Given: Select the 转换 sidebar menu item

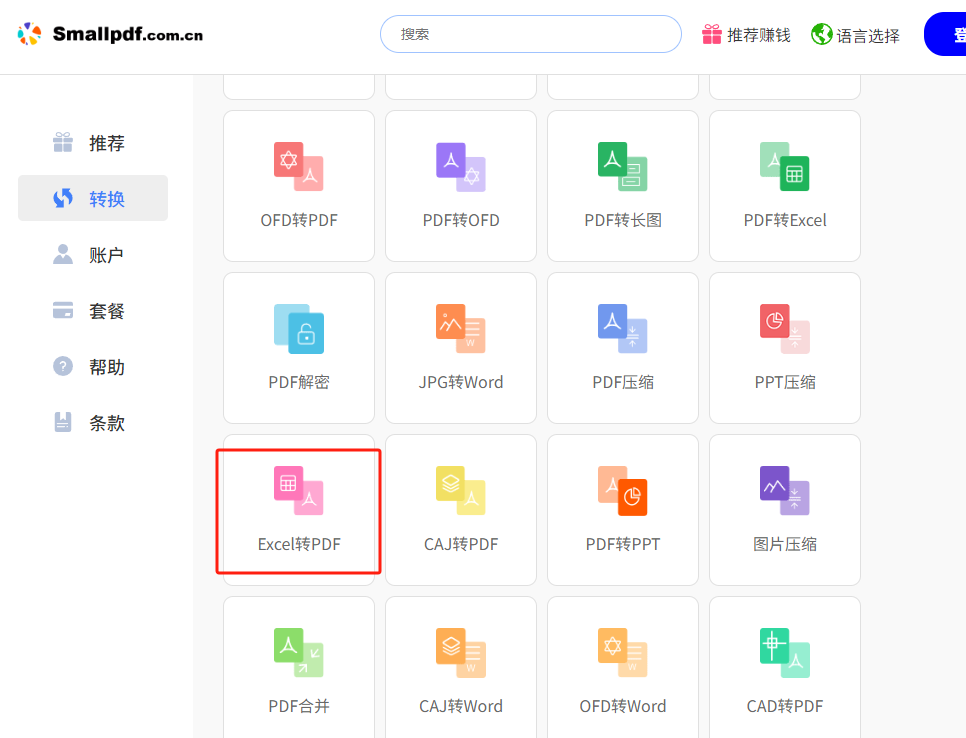Looking at the screenshot, I should click(x=93, y=198).
